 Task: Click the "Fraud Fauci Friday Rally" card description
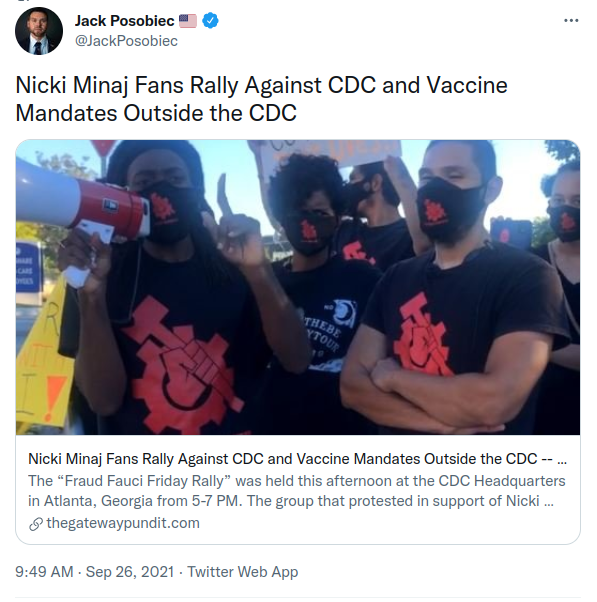[x=296, y=491]
